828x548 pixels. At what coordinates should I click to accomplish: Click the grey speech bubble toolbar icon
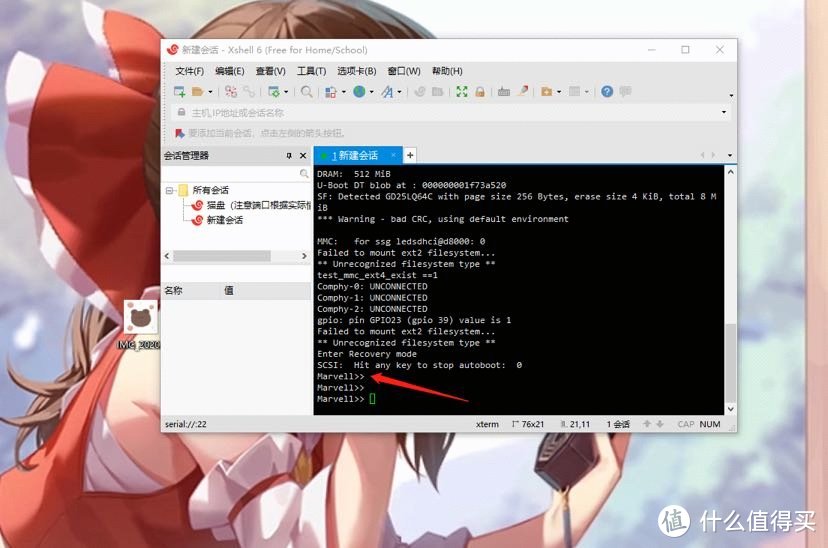point(625,91)
